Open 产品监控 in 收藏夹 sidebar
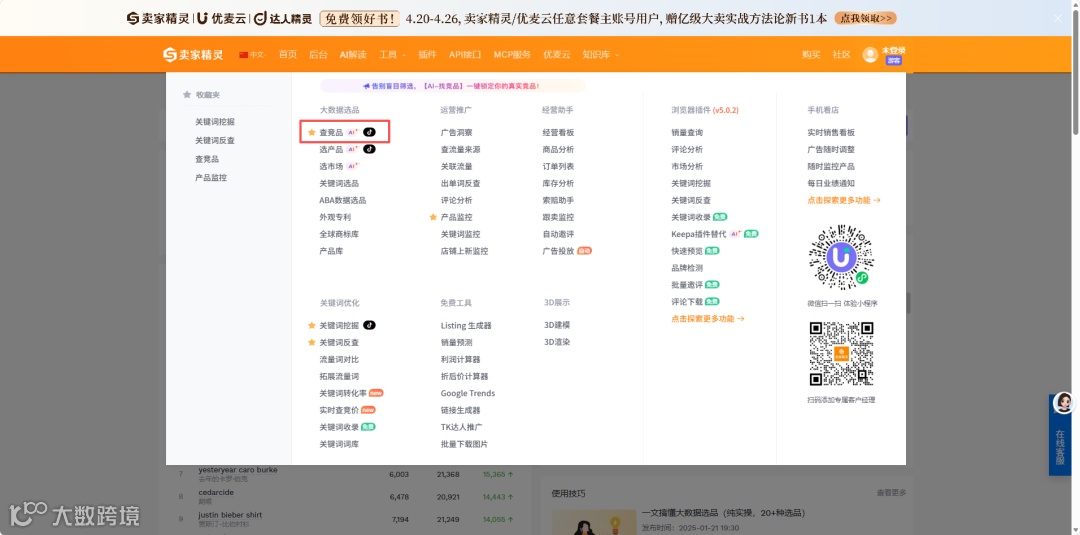Screen dimensions: 1080x535 point(211,178)
